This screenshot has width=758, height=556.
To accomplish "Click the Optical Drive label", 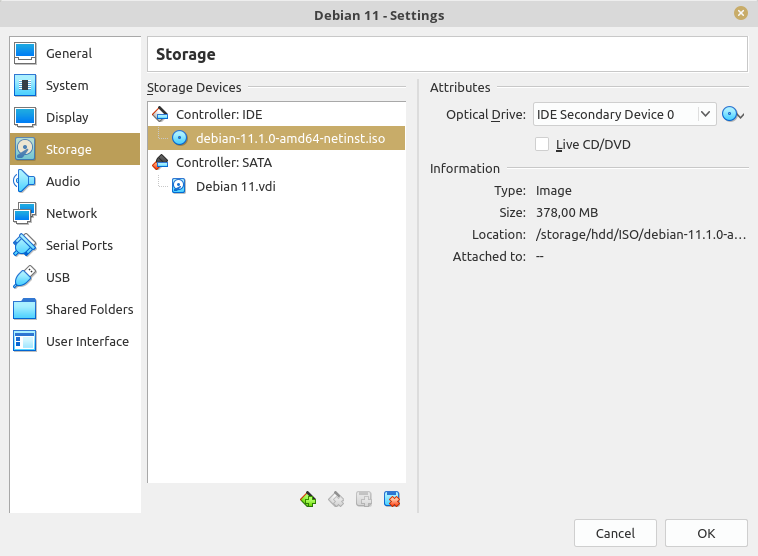I will point(486,115).
